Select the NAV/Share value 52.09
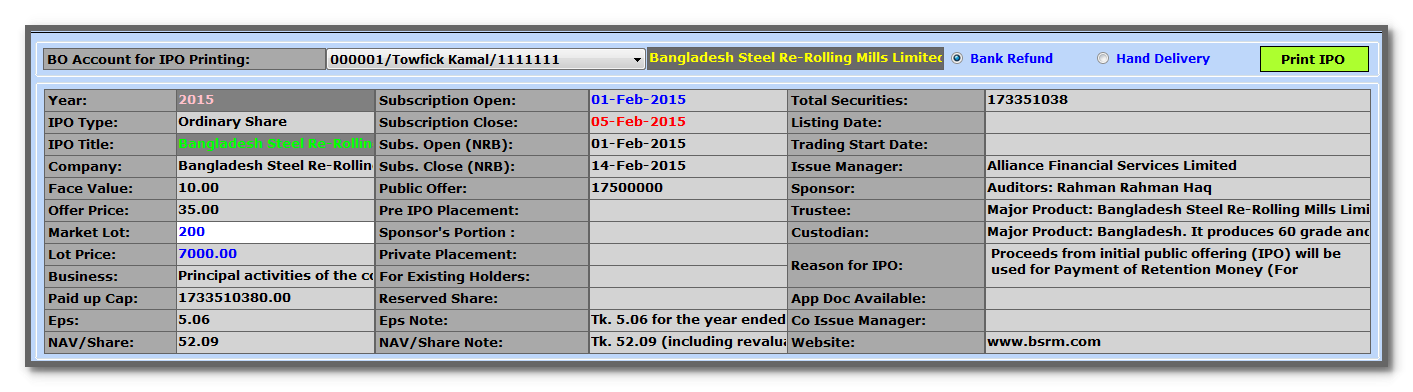1413x392 pixels. click(275, 342)
